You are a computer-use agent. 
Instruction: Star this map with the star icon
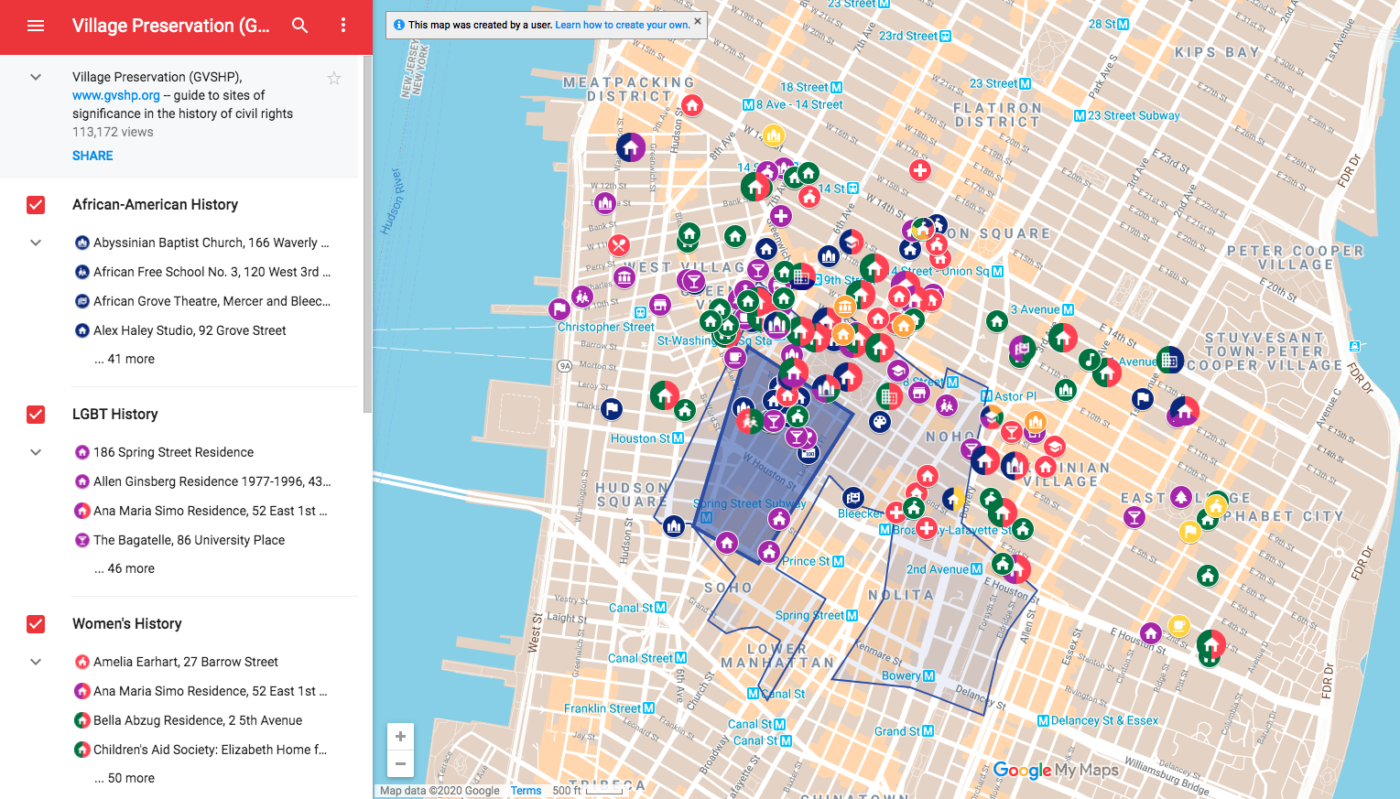[334, 78]
